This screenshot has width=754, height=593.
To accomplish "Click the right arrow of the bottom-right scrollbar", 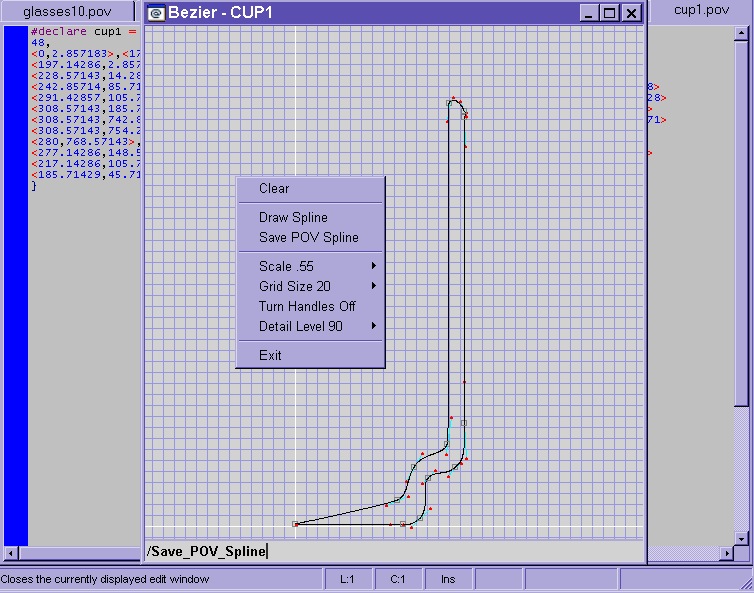I will [x=725, y=553].
